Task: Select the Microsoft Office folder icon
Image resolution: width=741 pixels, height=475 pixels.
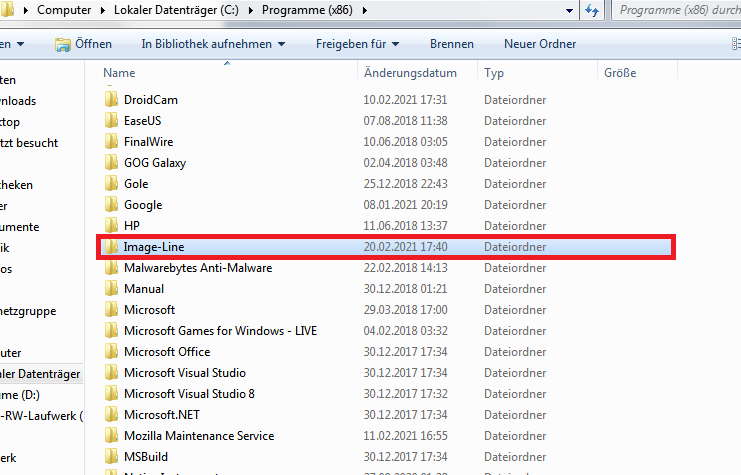Action: pyautogui.click(x=111, y=352)
